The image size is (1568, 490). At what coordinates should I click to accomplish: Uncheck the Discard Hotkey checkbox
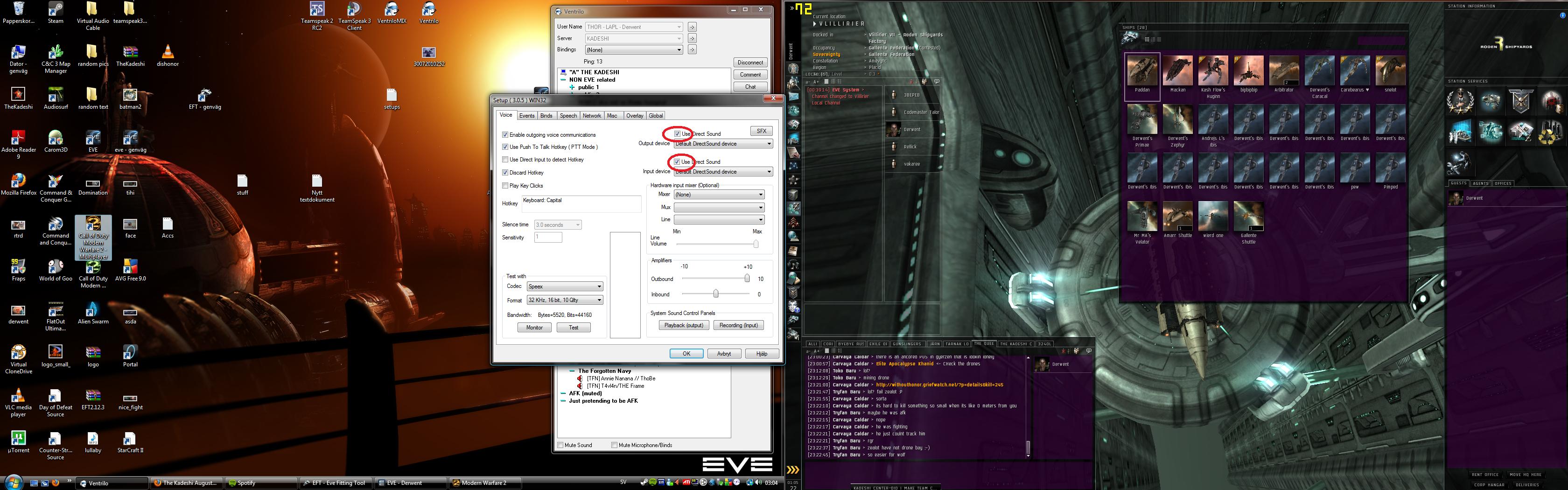[505, 172]
